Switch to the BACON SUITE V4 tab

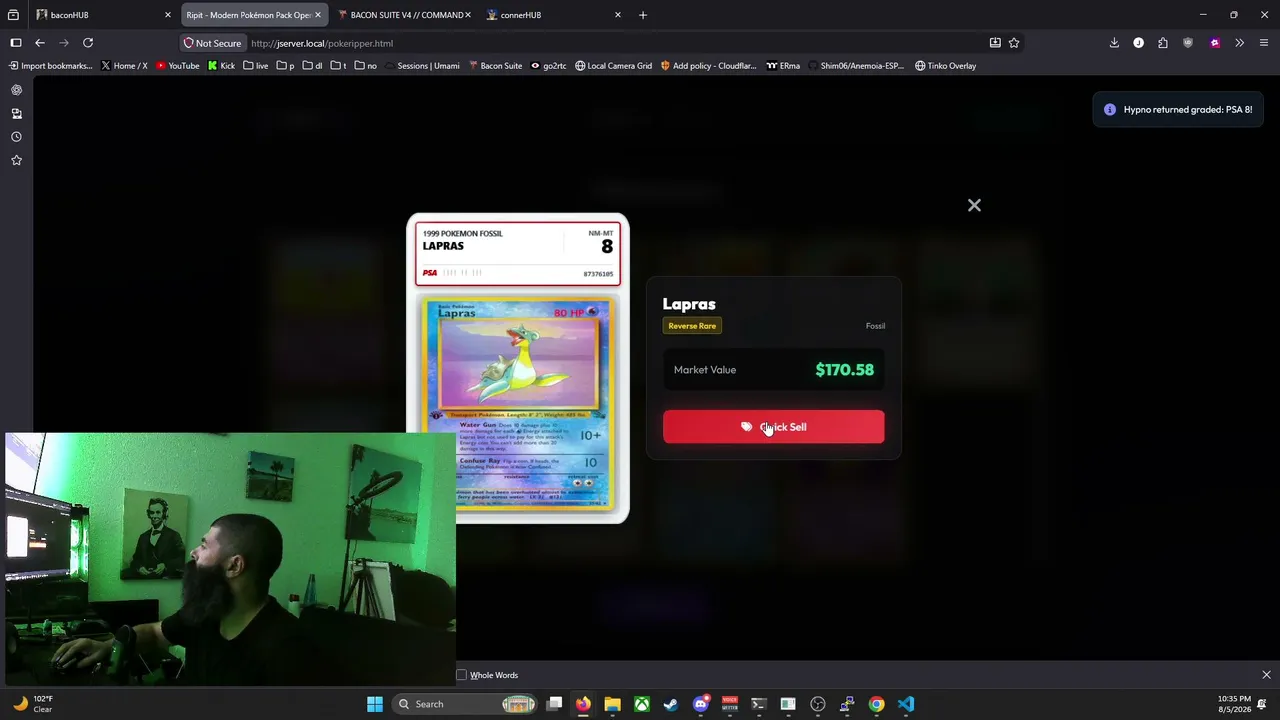tap(404, 15)
